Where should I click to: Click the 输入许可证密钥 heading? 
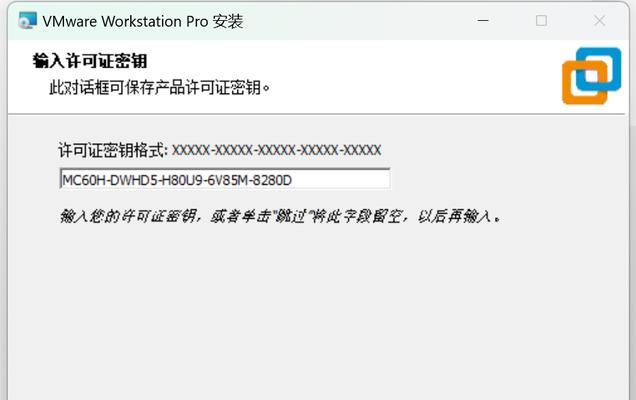pyautogui.click(x=90, y=61)
